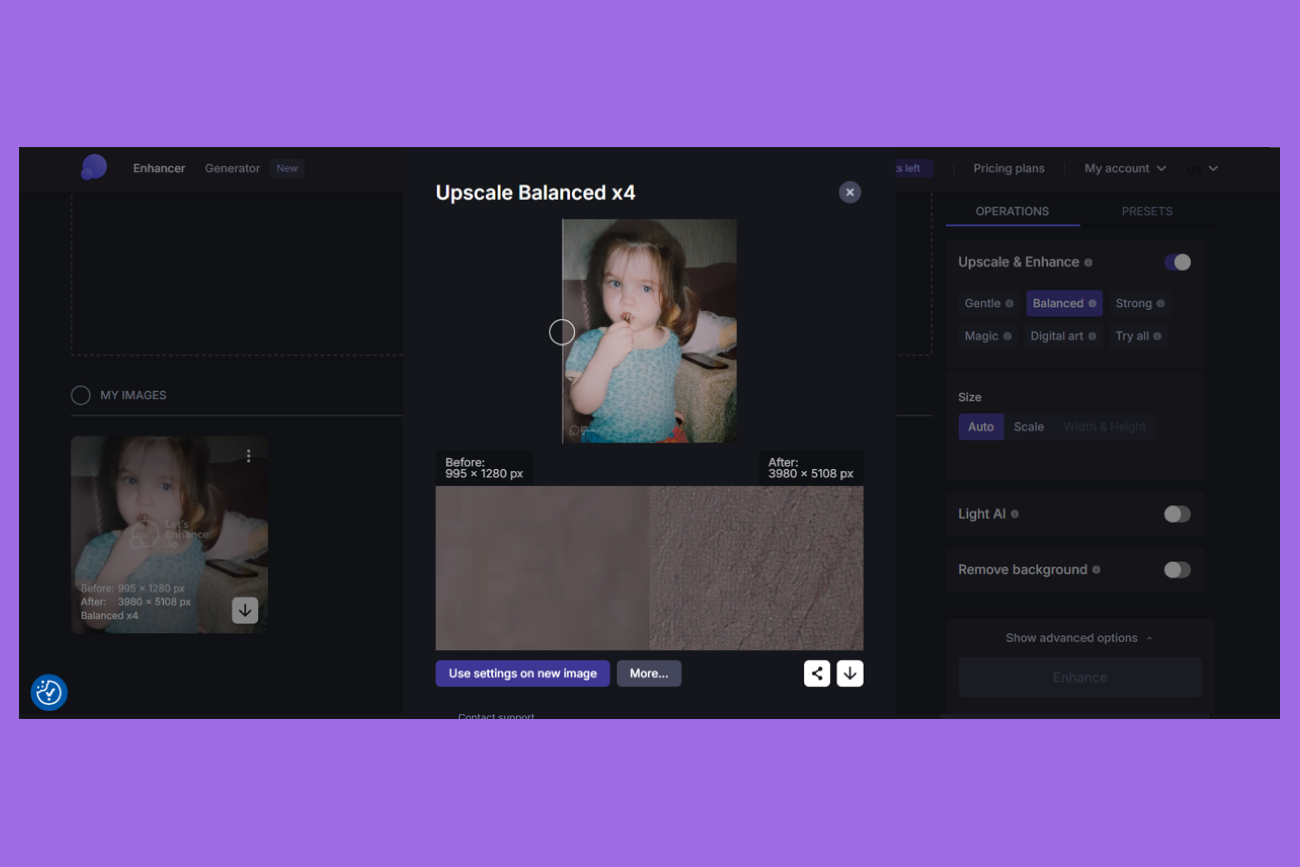Expand the My account dropdown
The height and width of the screenshot is (867, 1300).
[x=1125, y=168]
